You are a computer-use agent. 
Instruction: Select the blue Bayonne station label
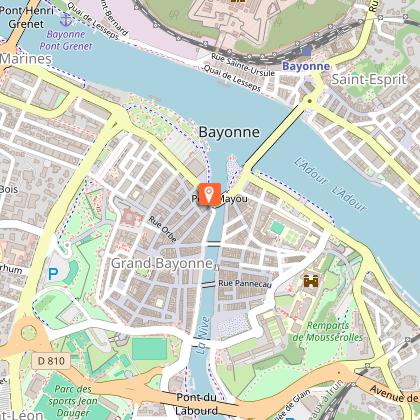pyautogui.click(x=306, y=66)
